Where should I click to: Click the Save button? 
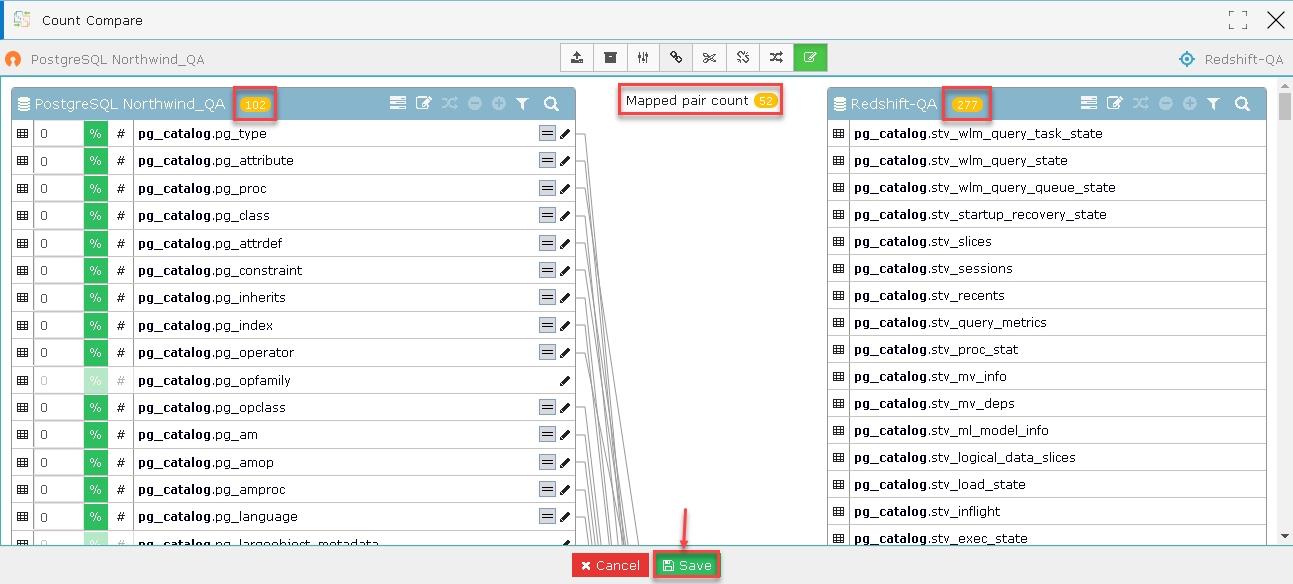[687, 565]
